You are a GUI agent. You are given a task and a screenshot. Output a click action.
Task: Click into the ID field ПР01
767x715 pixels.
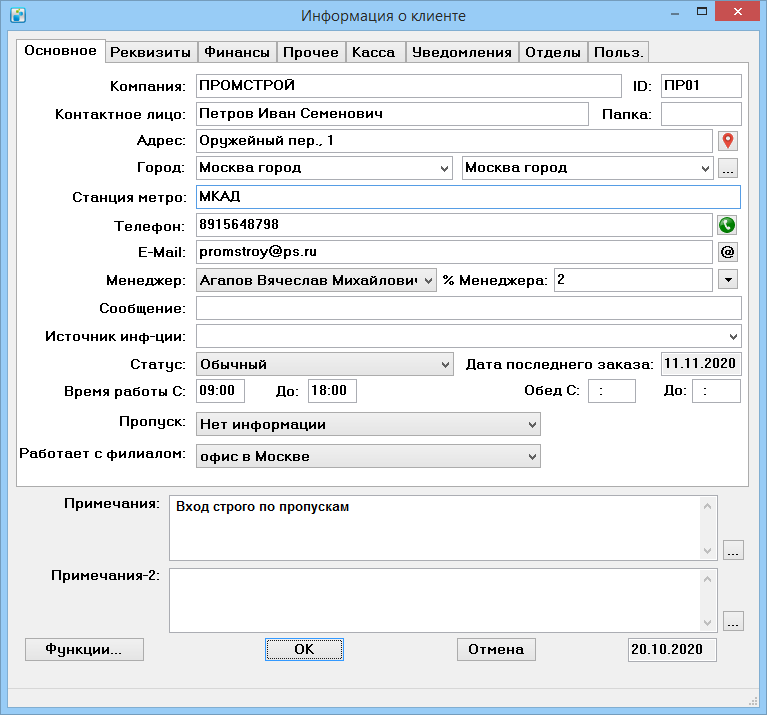[701, 86]
